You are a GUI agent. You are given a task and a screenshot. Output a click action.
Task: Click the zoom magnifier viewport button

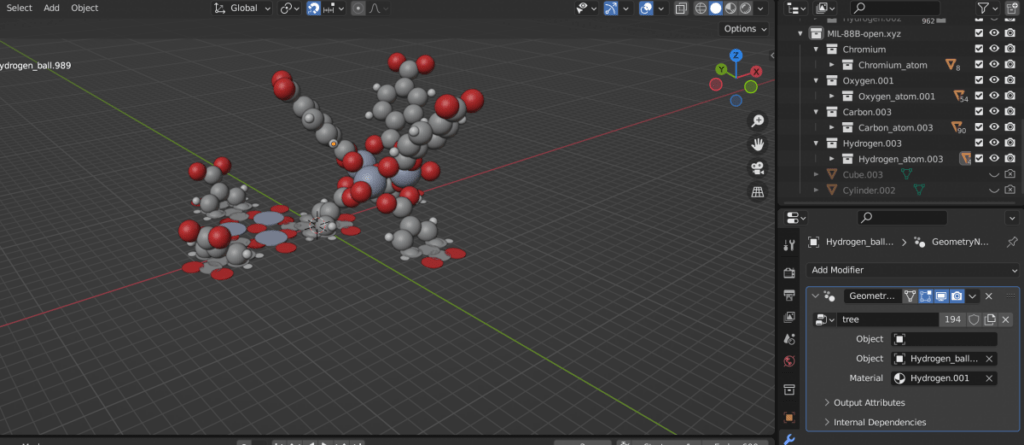[x=758, y=121]
